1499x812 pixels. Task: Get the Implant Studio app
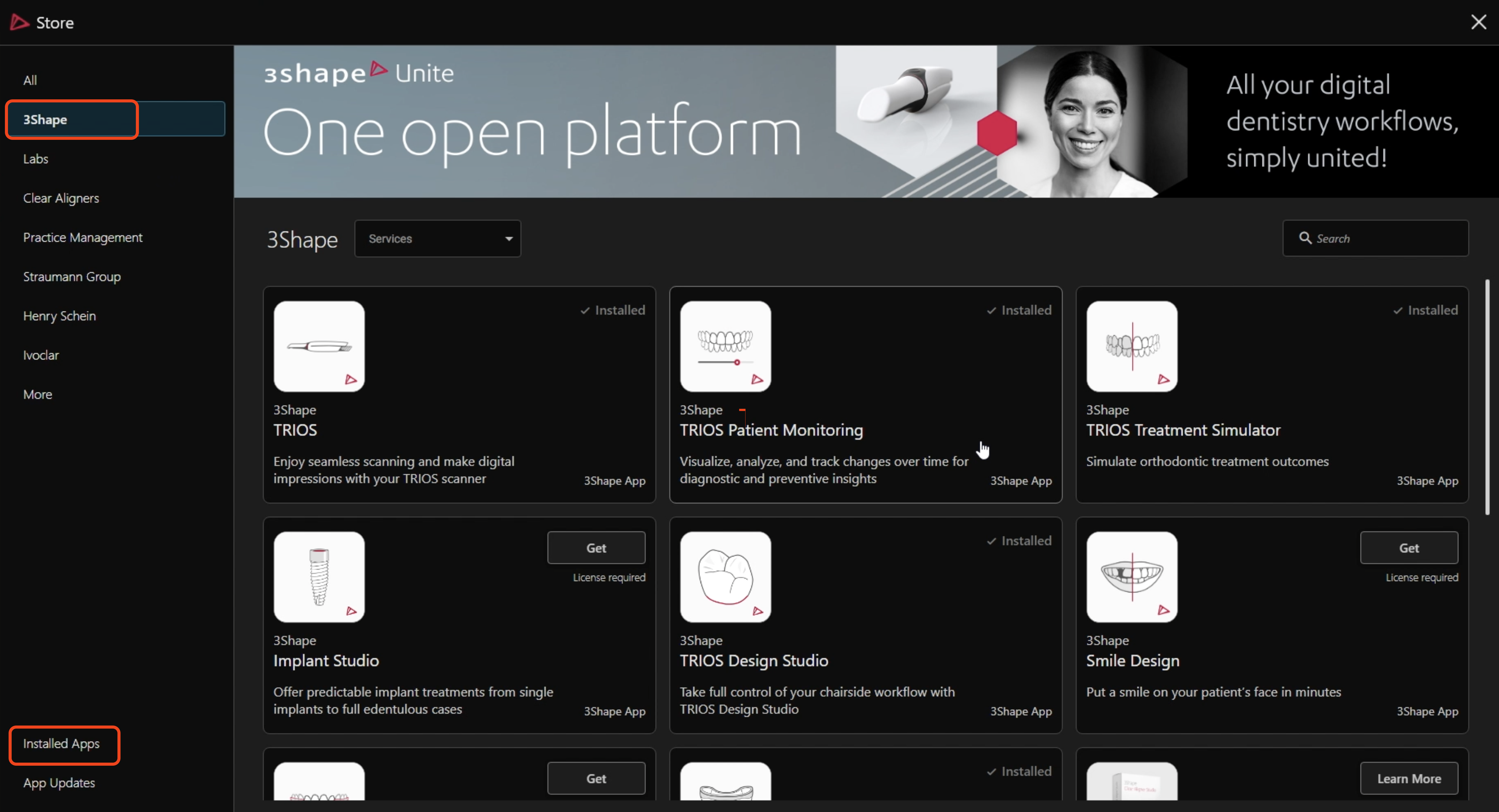(596, 548)
